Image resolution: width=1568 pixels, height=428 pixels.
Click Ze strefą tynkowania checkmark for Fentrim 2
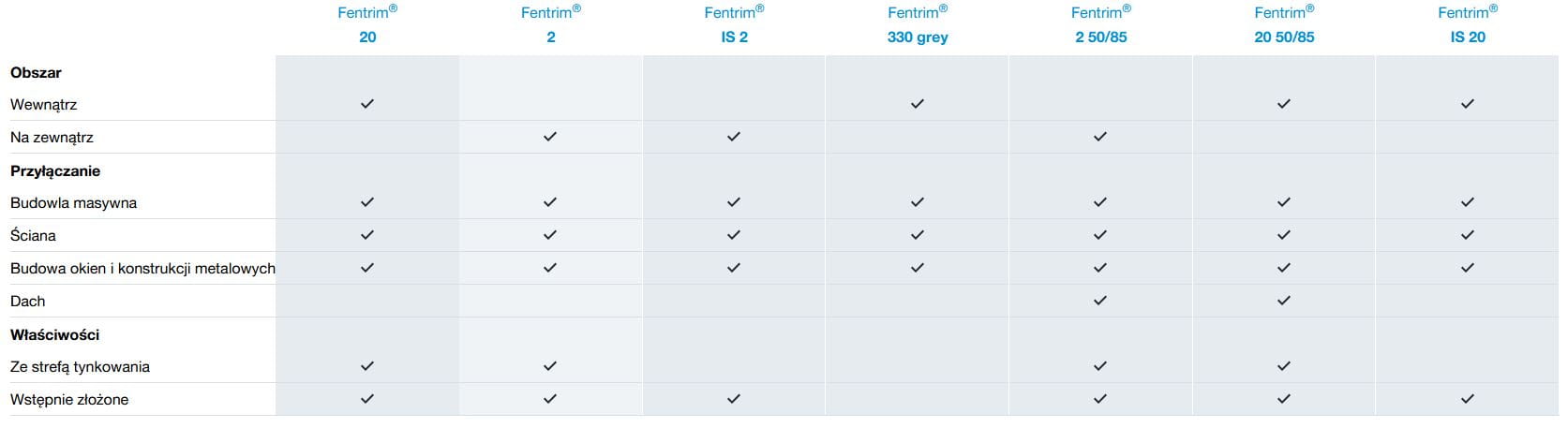[550, 366]
